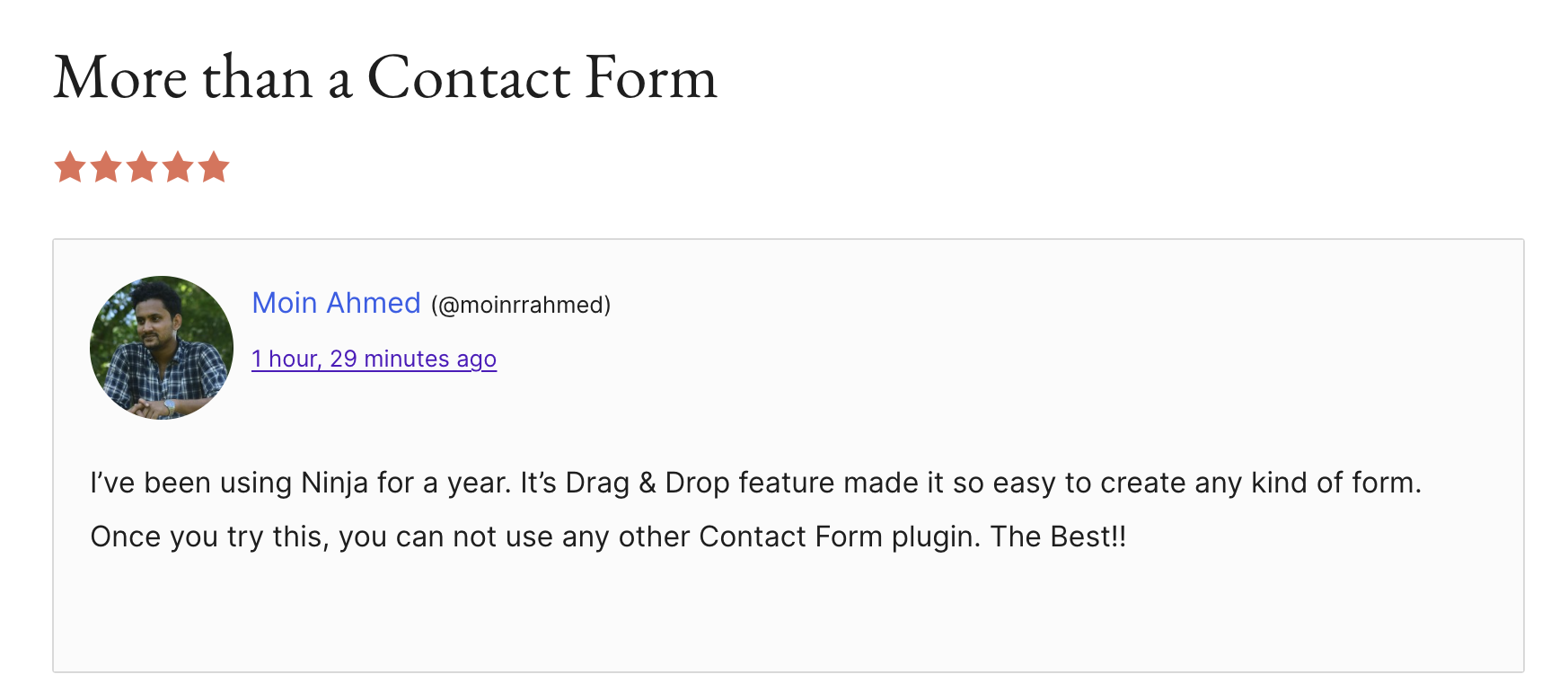Viewport: 1568px width, 692px height.
Task: Click 'Once you try this' in the review
Action: point(209,537)
